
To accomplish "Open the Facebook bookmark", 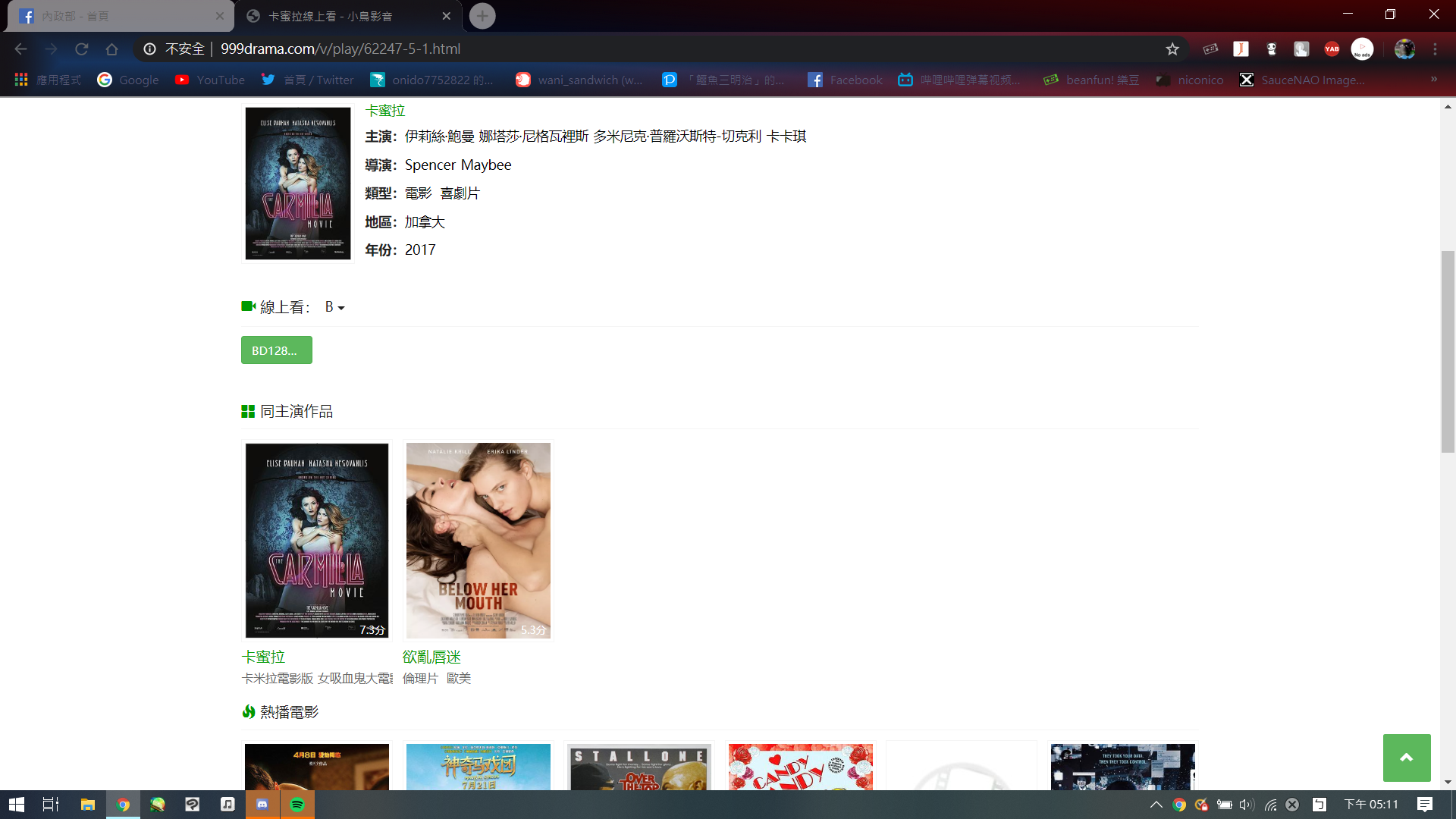I will click(845, 80).
